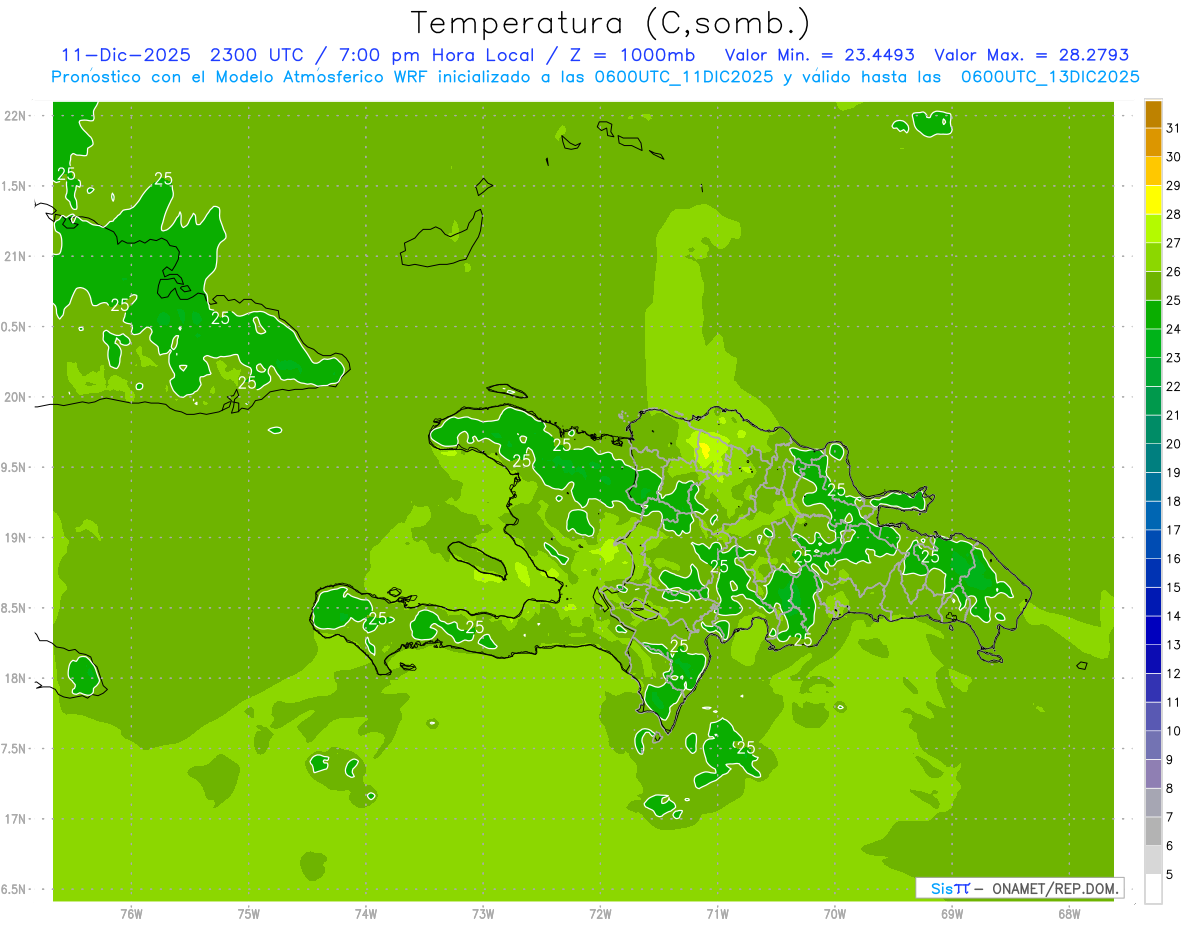Click the color scale label '10'
1200x927 pixels.
tap(1173, 731)
